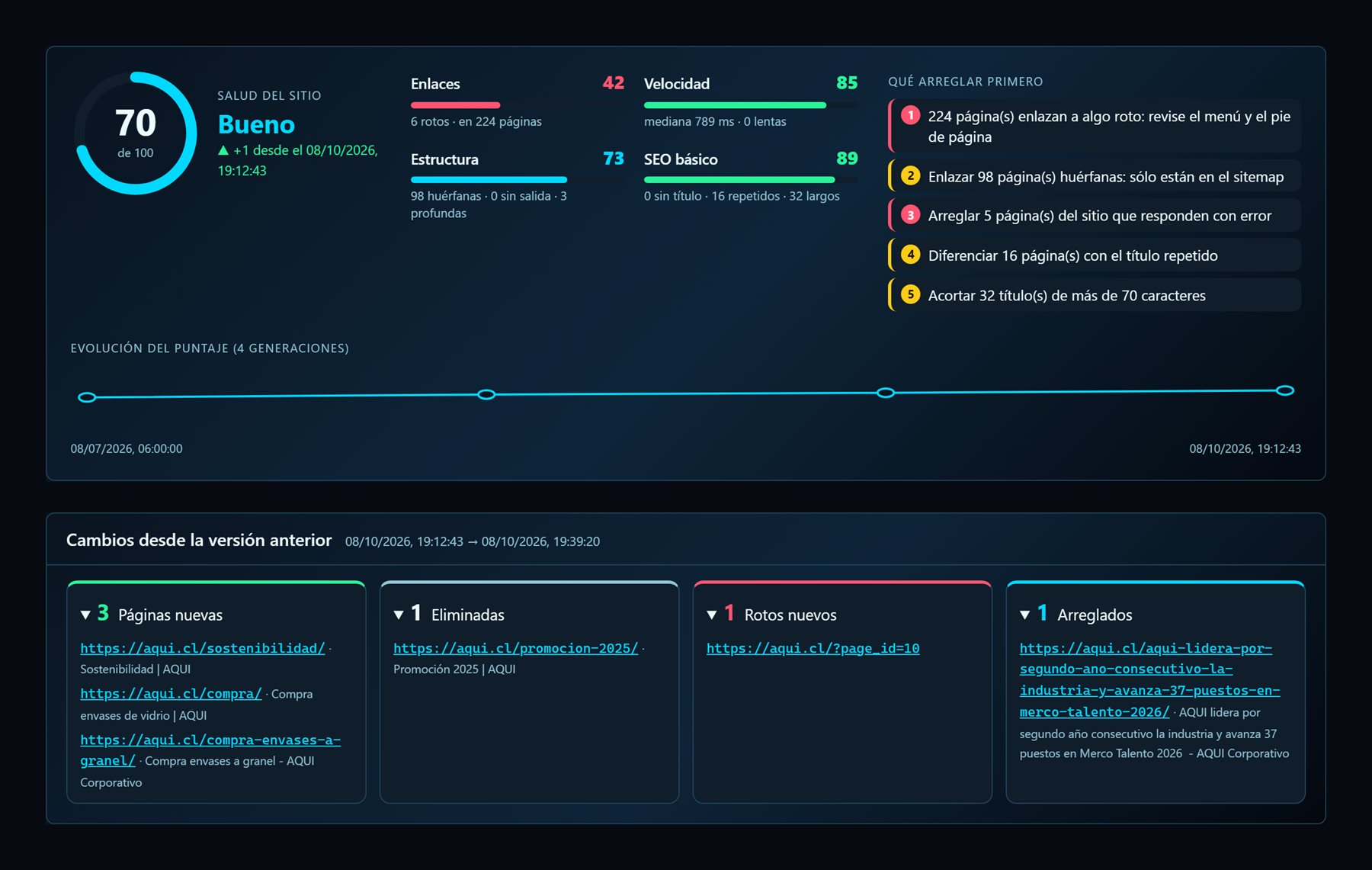This screenshot has width=1372, height=870.
Task: Click the SEO básico green progress bar
Action: pos(739,180)
